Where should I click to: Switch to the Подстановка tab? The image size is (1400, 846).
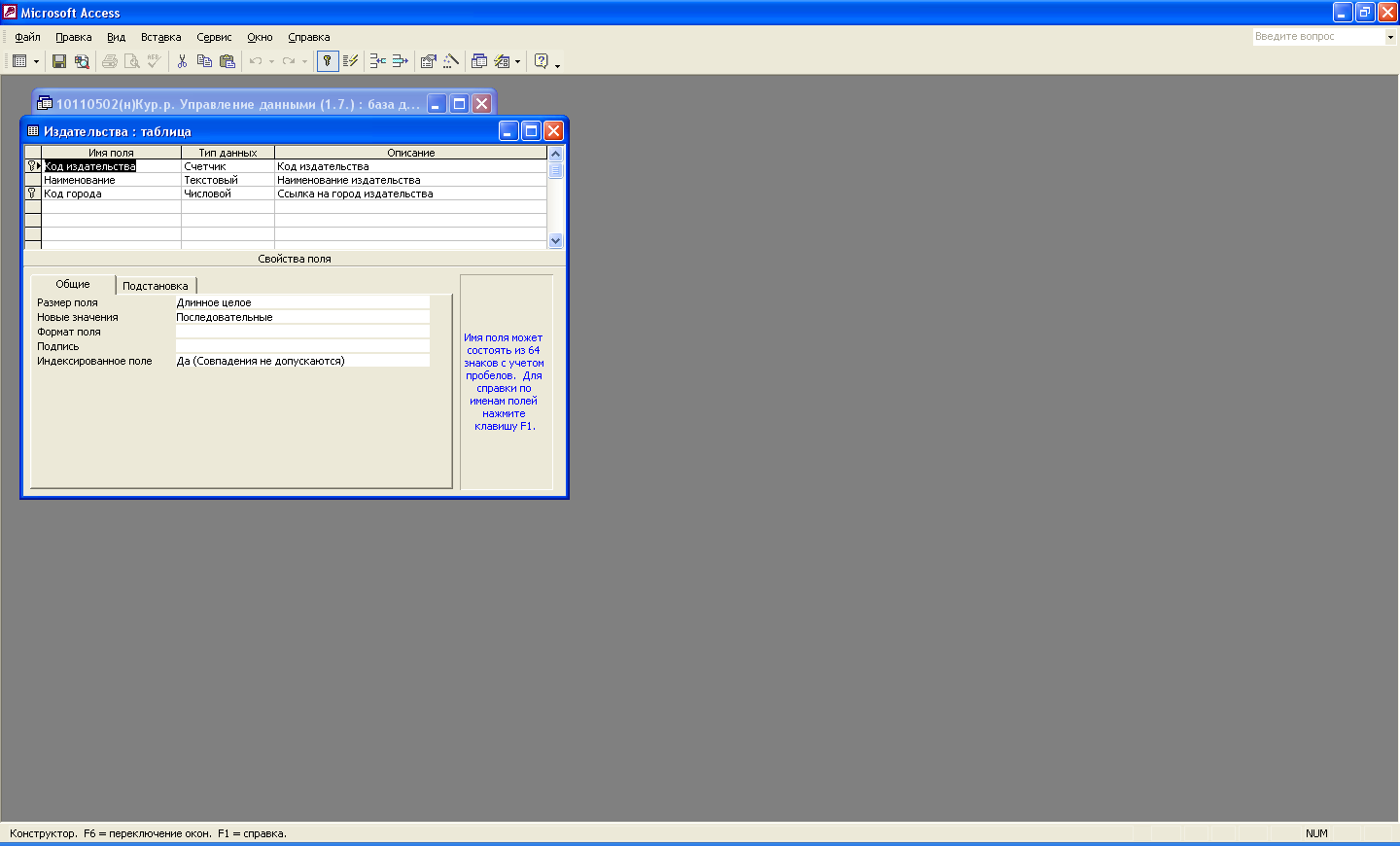click(x=156, y=286)
